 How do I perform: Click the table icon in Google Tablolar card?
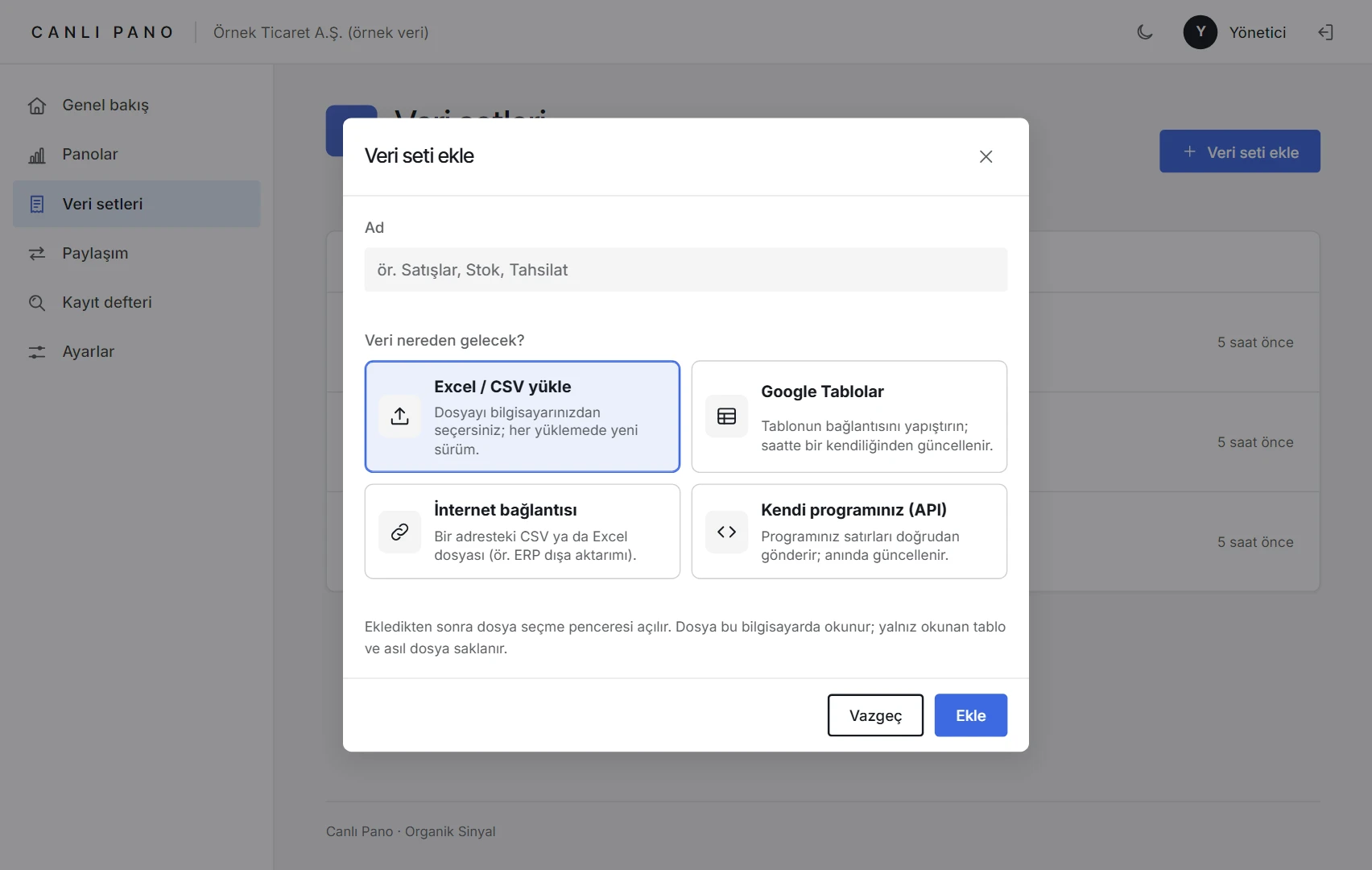point(727,416)
